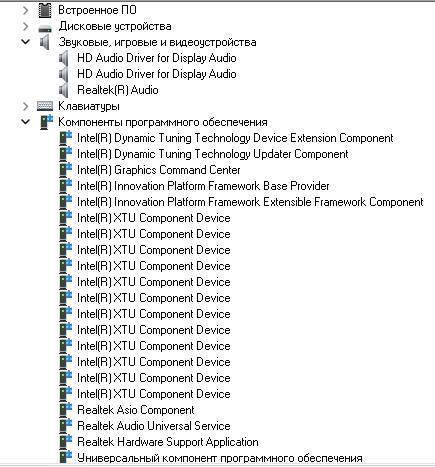Image resolution: width=435 pixels, height=467 pixels.
Task: Click the Компоненты программного обеспечения category icon
Action: click(46, 122)
